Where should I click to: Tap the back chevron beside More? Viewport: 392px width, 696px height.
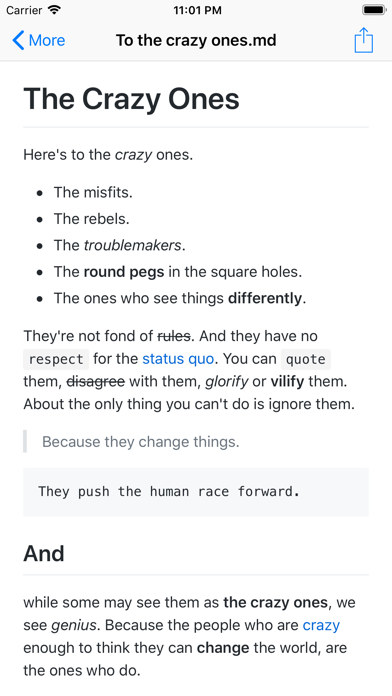point(18,40)
